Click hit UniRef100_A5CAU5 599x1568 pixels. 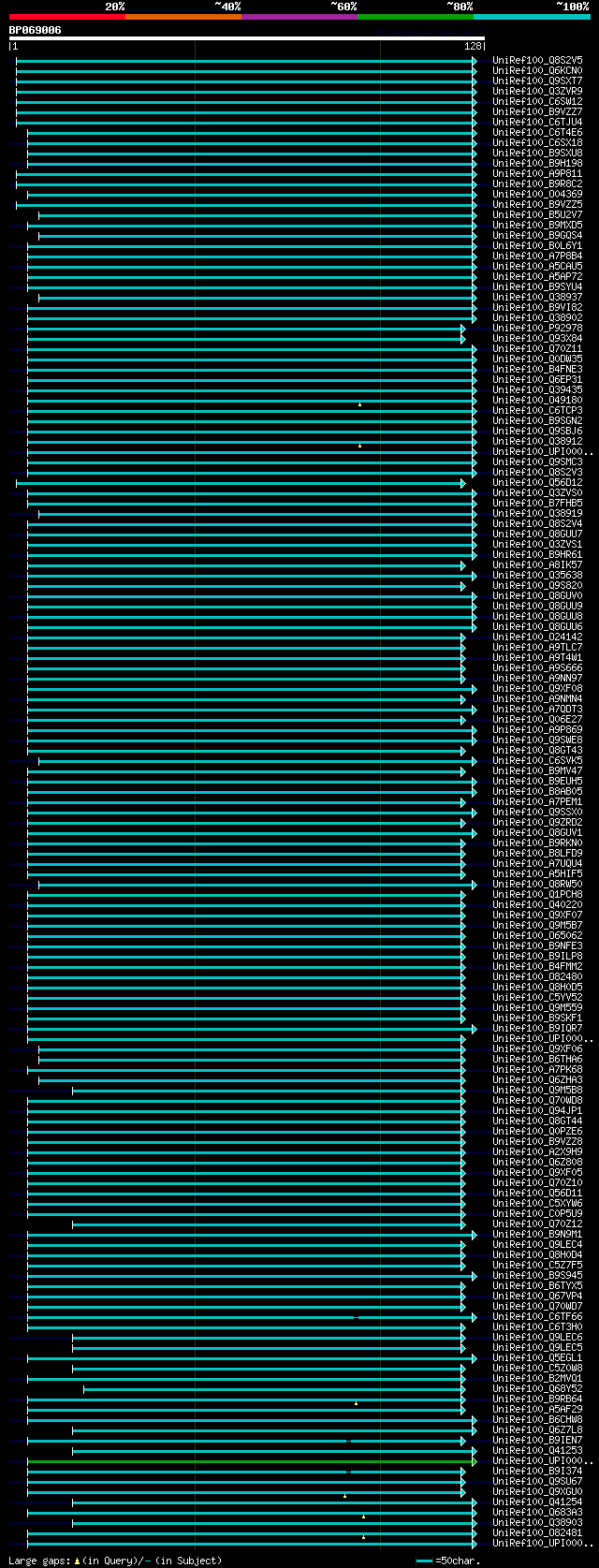coord(537,266)
